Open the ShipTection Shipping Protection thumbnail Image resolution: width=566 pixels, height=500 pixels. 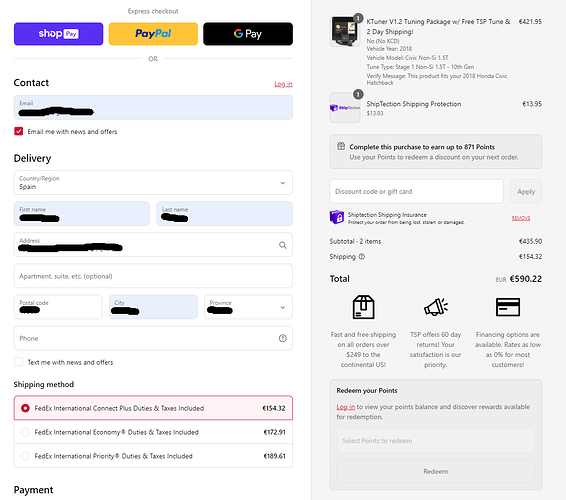pos(345,108)
